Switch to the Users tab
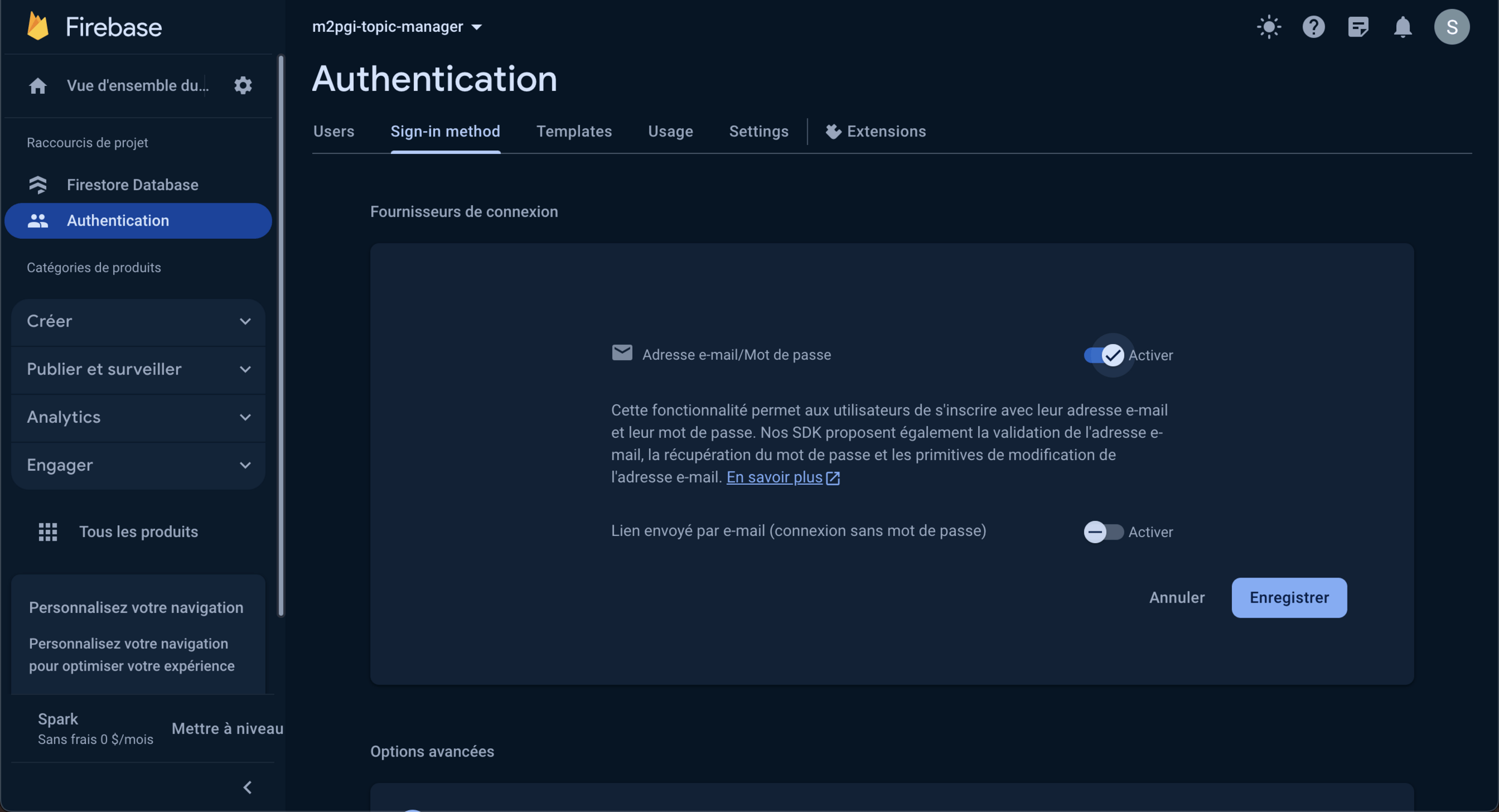This screenshot has width=1499, height=812. [333, 132]
